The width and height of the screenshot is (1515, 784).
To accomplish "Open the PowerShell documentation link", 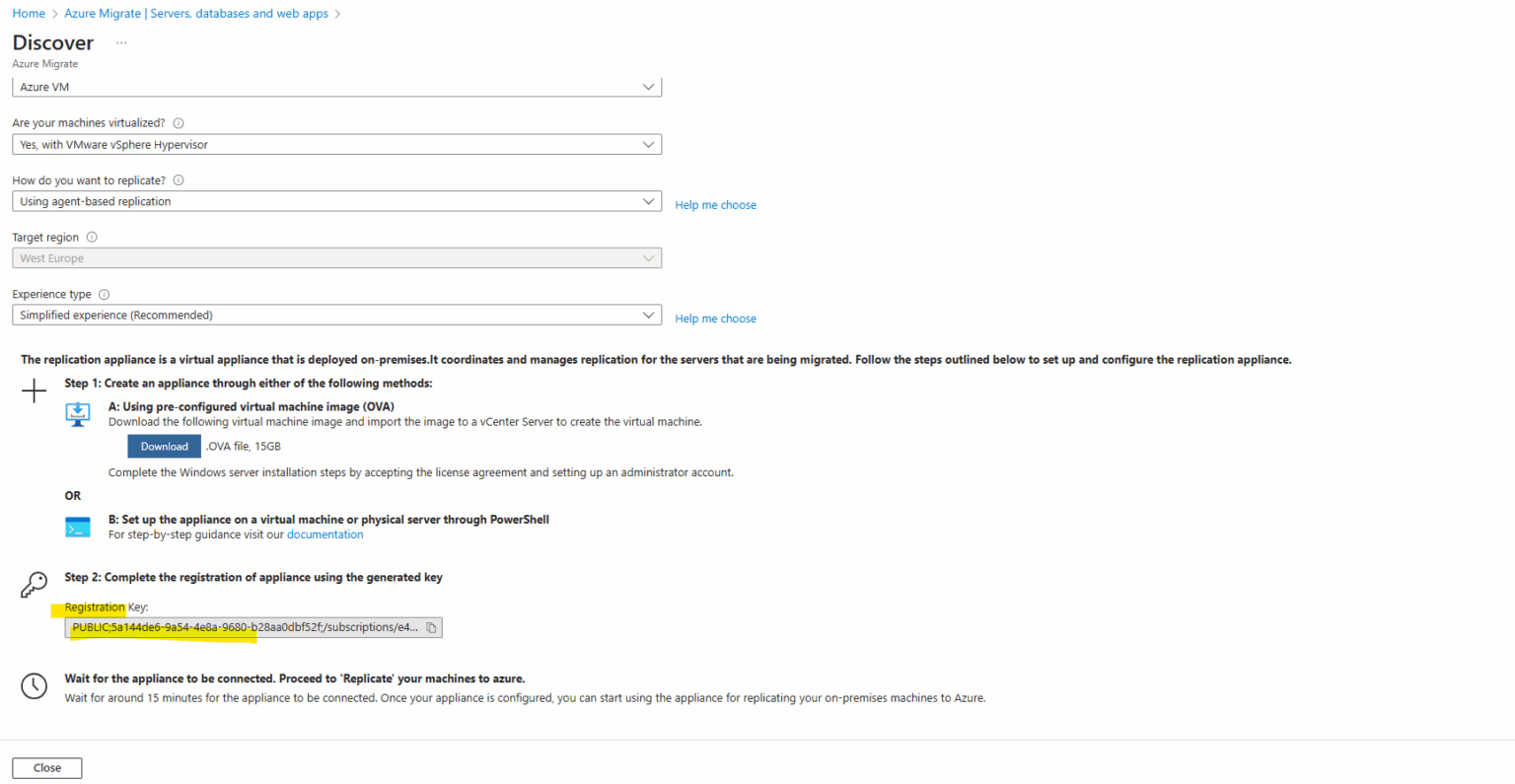I will coord(325,533).
